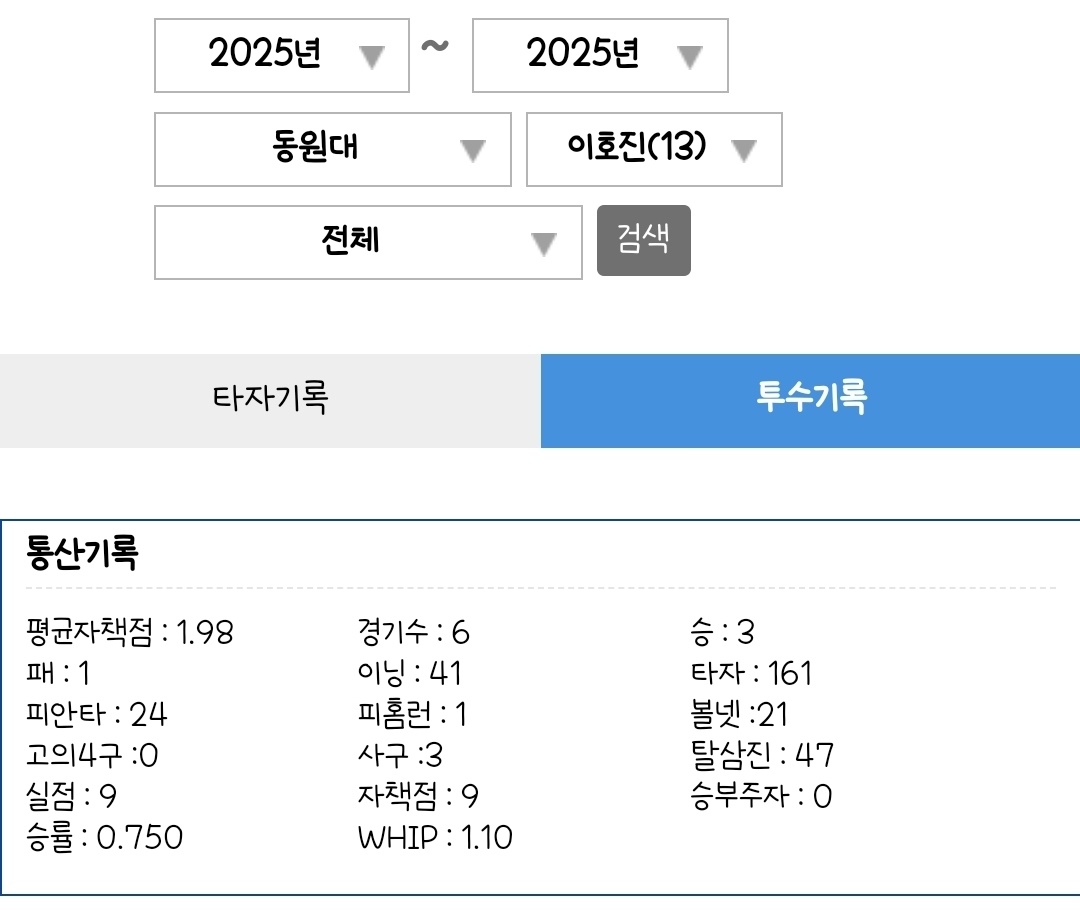The width and height of the screenshot is (1080, 914).
Task: Click the 탈삼진 47 stat
Action: click(762, 755)
